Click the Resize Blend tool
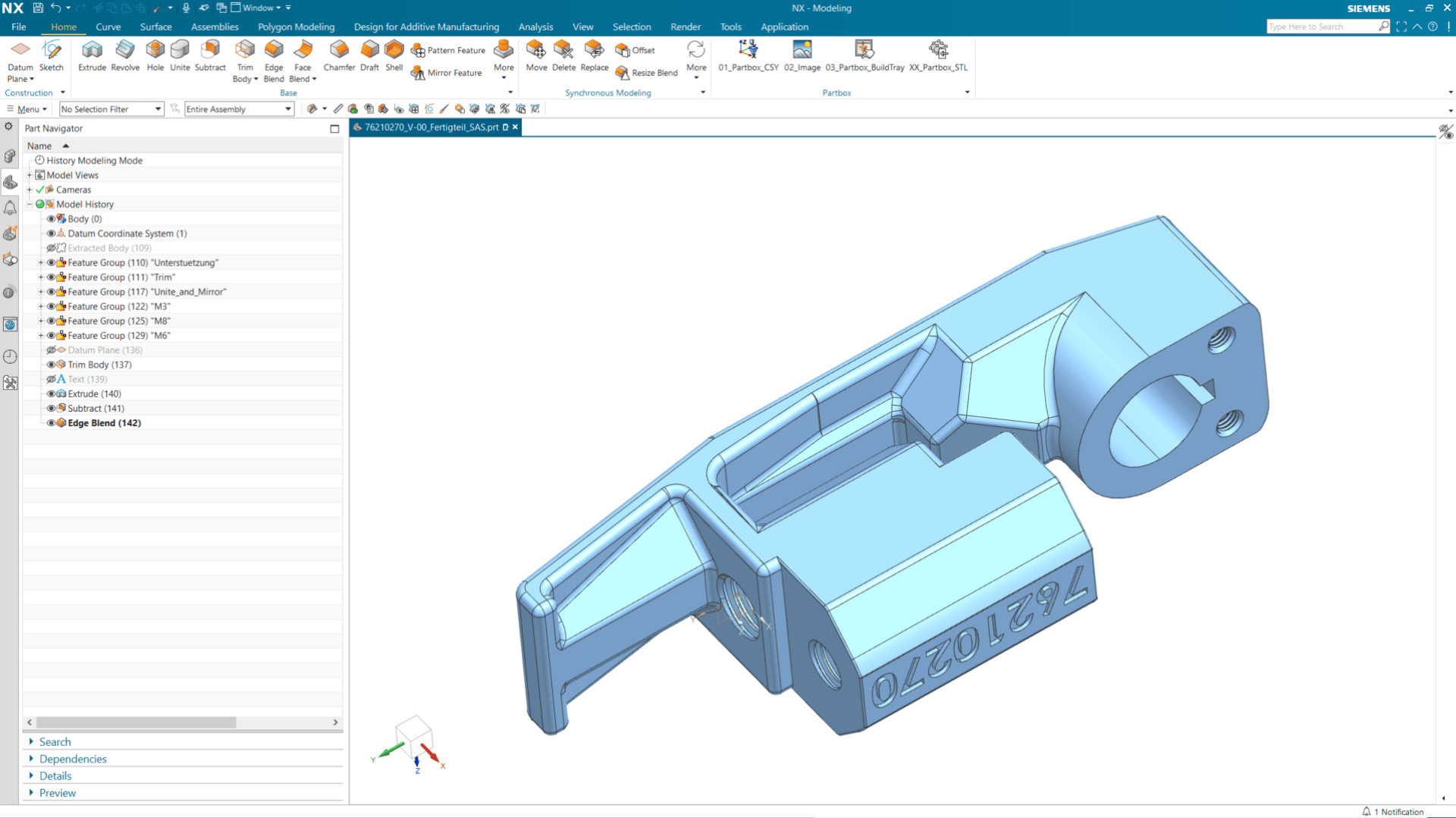The height and width of the screenshot is (818, 1456). coord(646,73)
